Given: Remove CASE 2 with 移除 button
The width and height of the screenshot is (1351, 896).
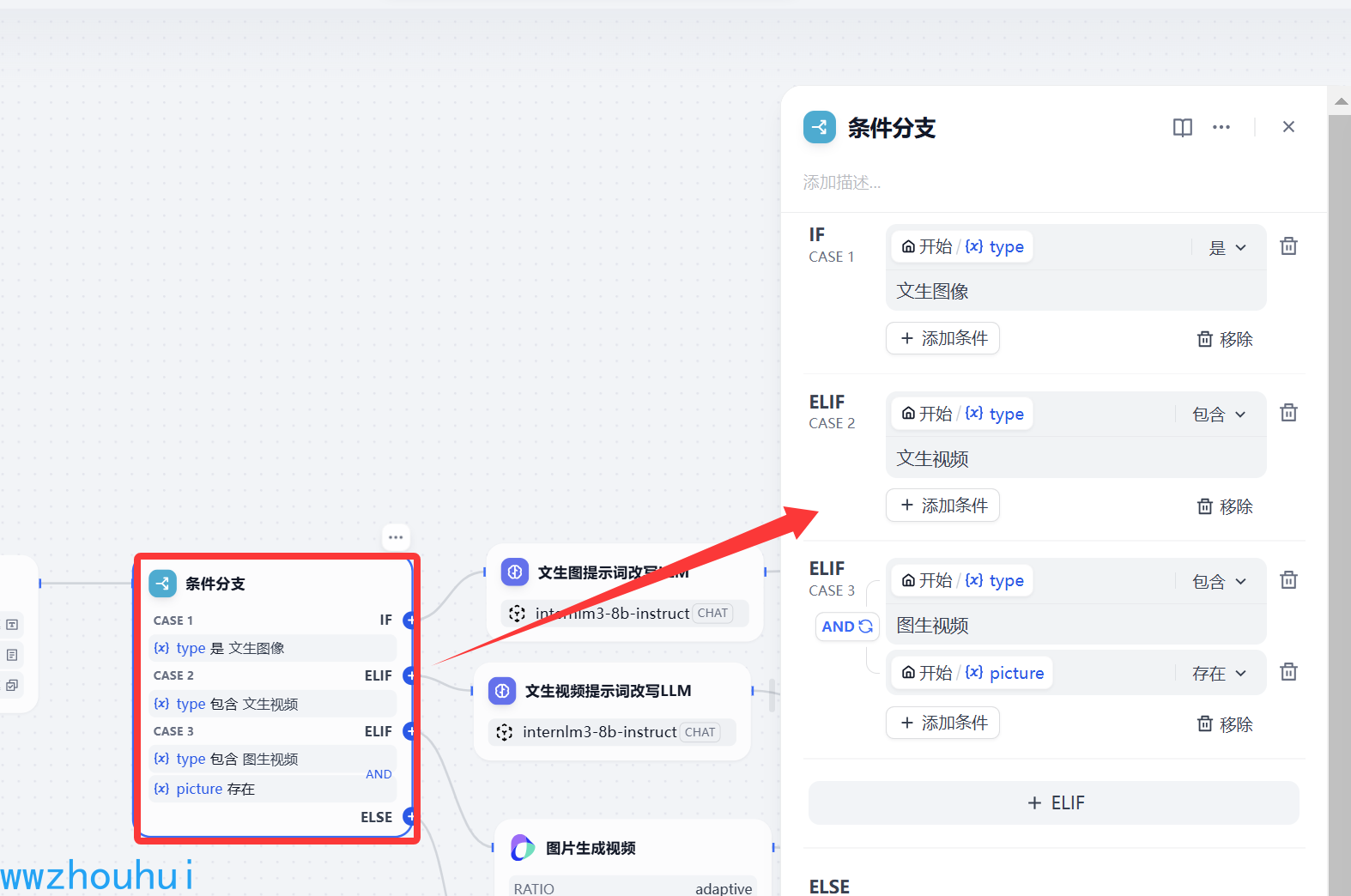Looking at the screenshot, I should coord(1225,506).
